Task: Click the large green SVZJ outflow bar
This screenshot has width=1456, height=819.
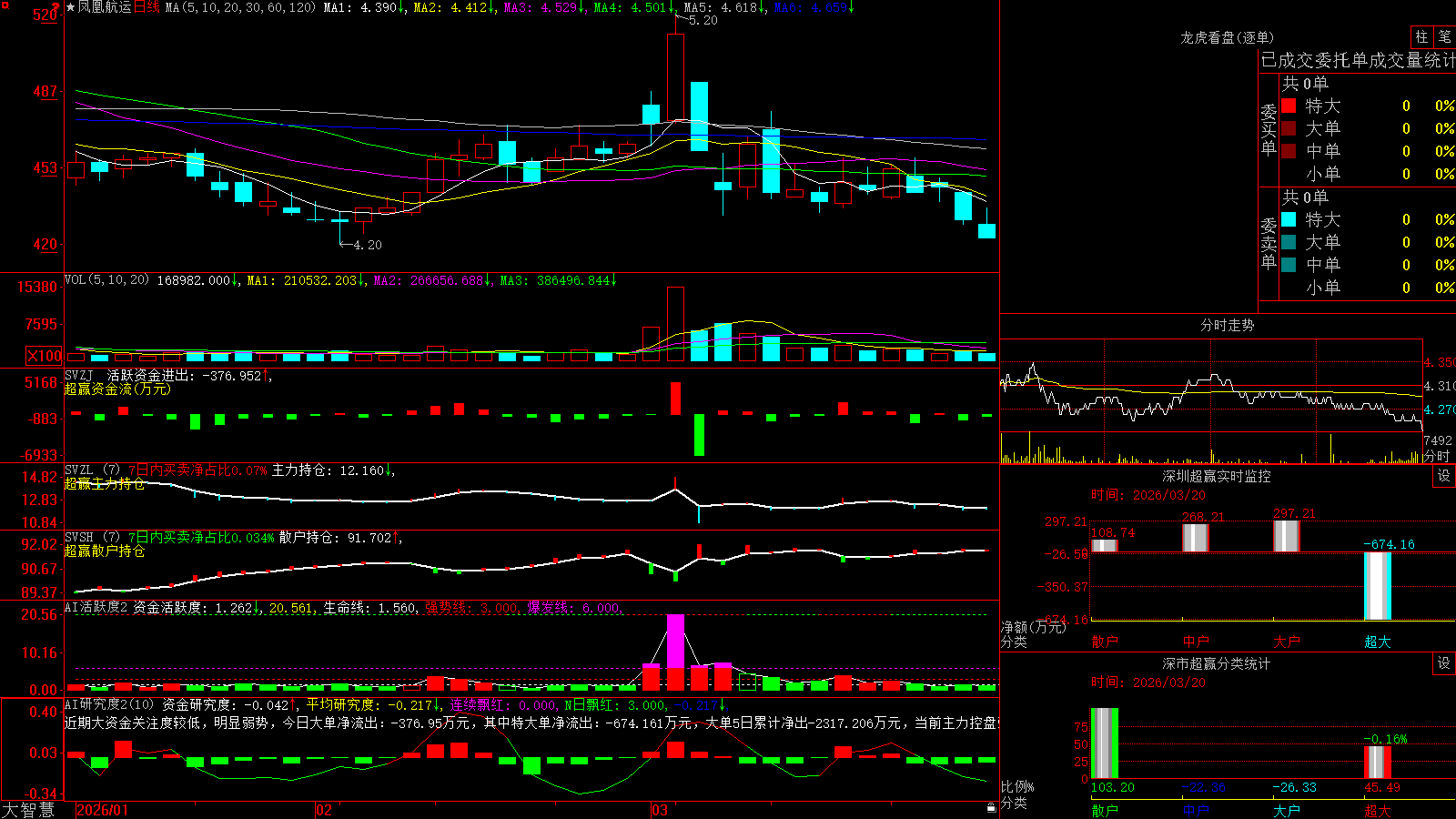Action: tap(699, 435)
